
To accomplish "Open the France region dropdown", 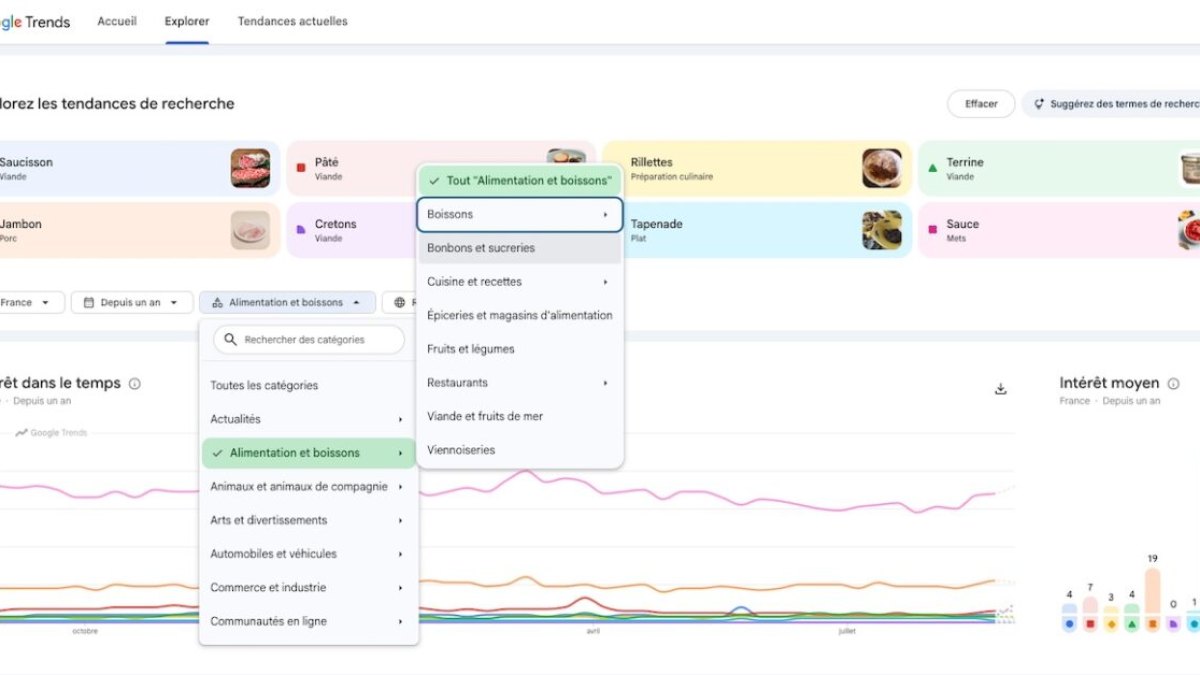I will click(30, 302).
